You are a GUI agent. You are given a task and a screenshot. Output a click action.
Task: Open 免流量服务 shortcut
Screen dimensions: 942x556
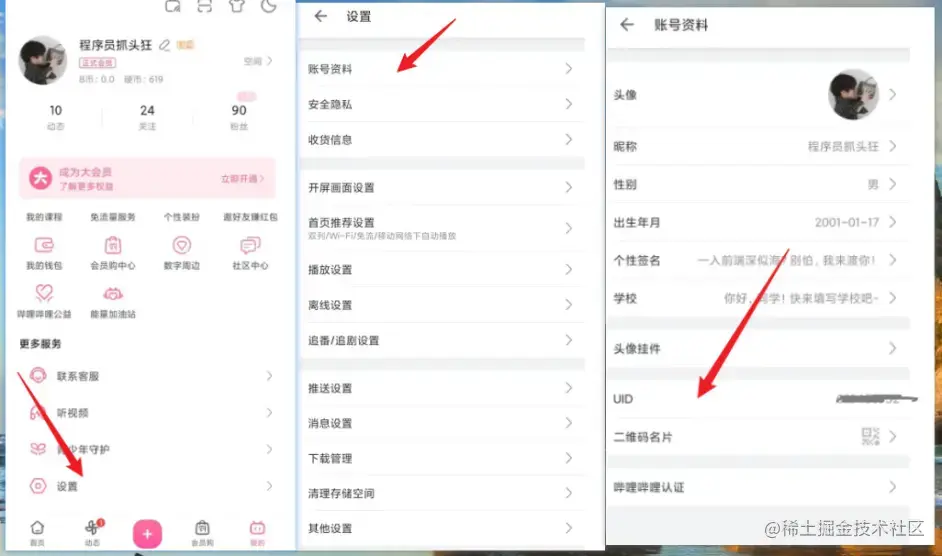point(113,217)
